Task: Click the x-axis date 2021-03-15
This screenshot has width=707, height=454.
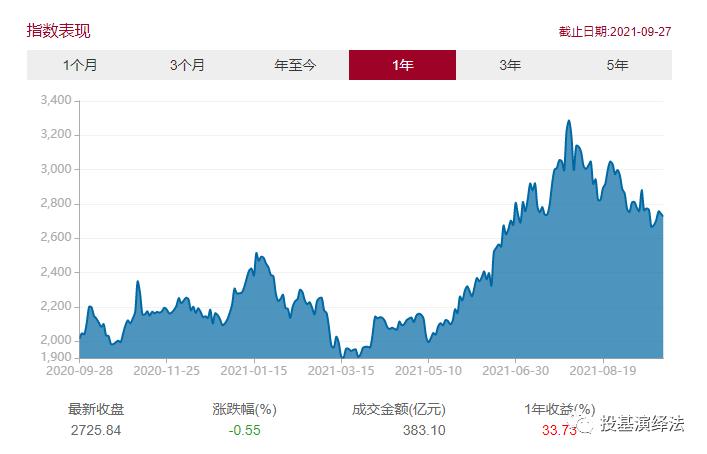Action: (x=341, y=371)
